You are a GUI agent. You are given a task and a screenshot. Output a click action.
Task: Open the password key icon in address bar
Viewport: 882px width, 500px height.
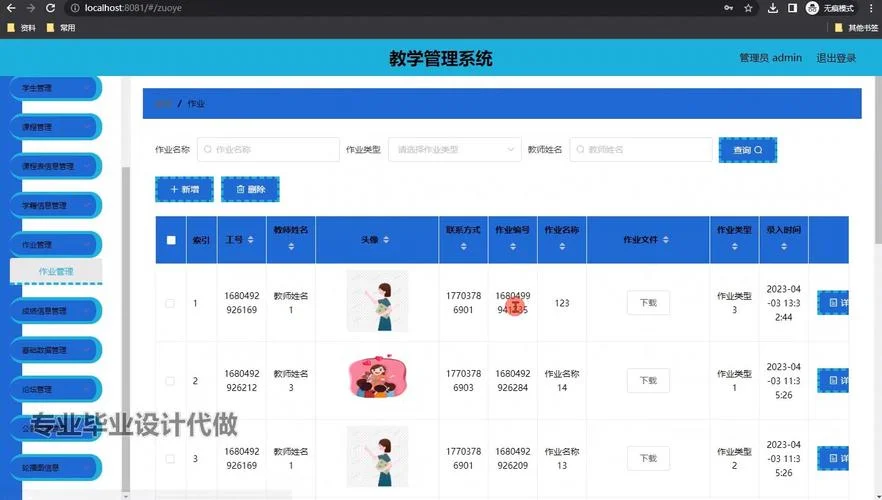(728, 8)
